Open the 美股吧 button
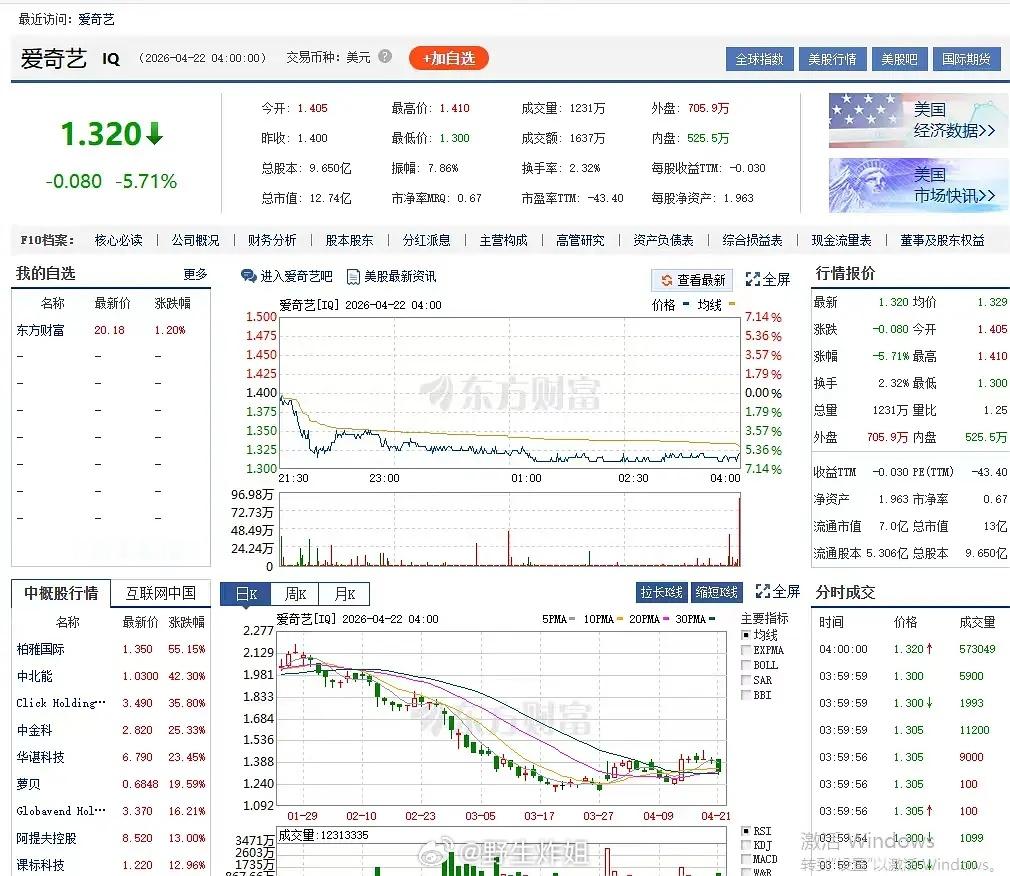 [899, 59]
